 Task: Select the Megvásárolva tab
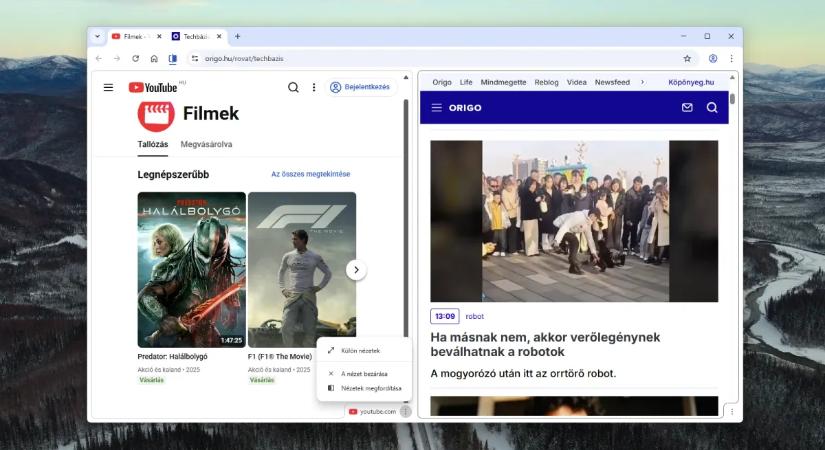click(x=206, y=144)
